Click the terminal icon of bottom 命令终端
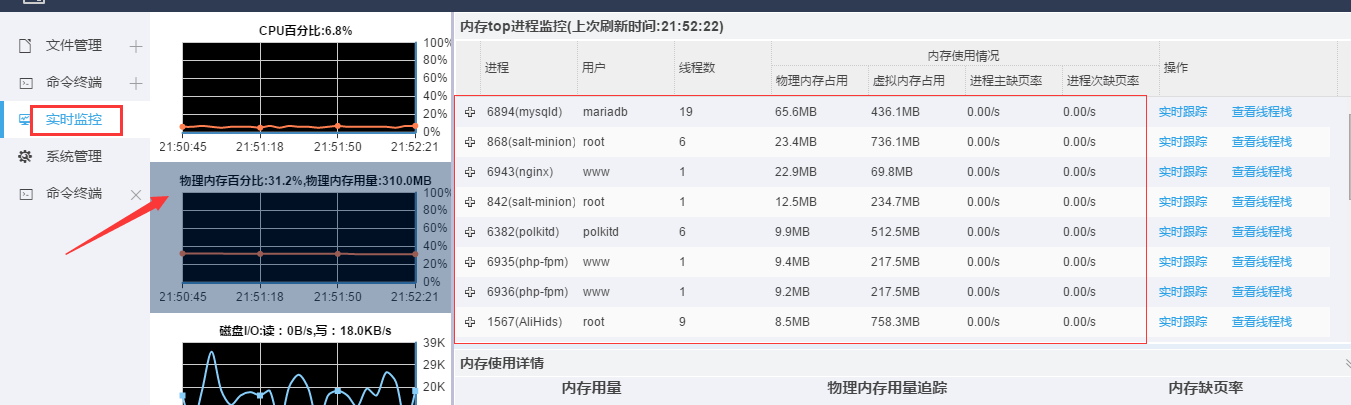The image size is (1351, 405). click(26, 194)
